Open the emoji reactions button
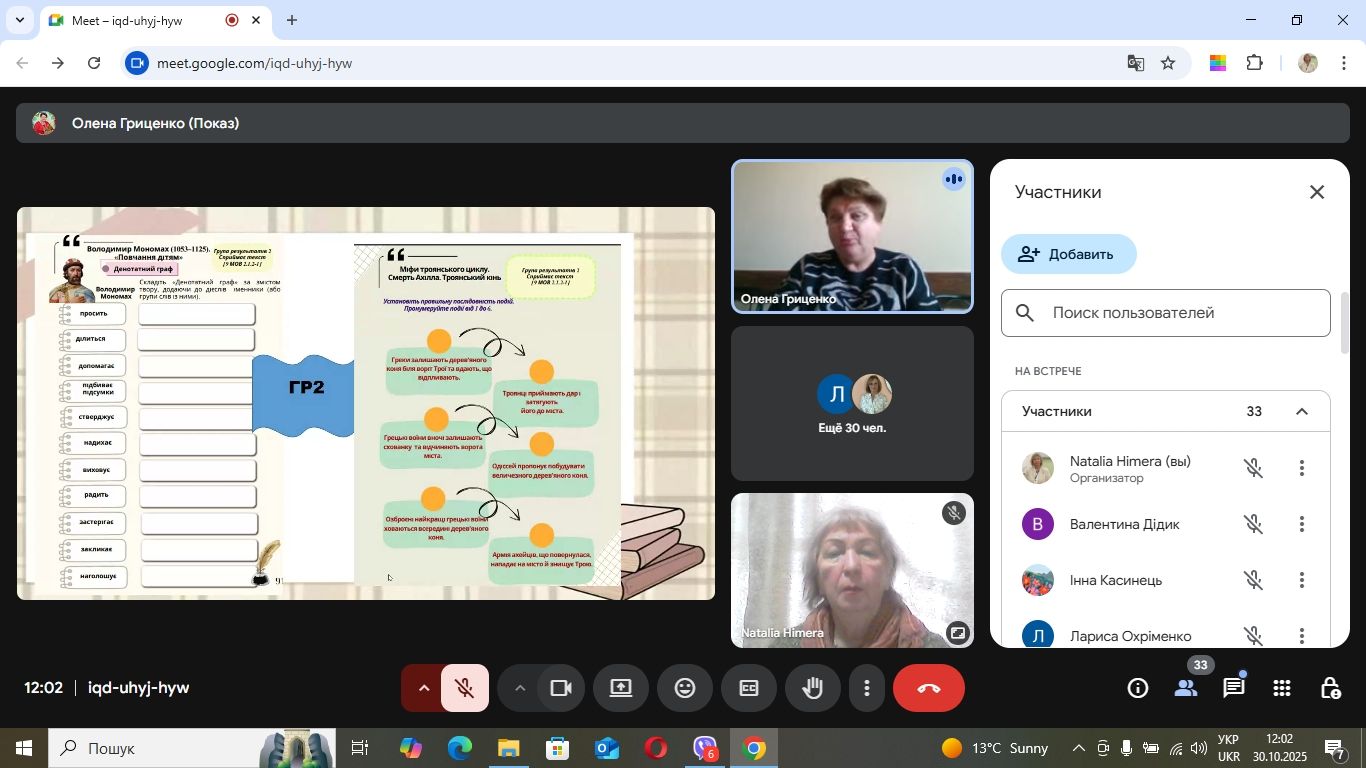 pos(685,688)
